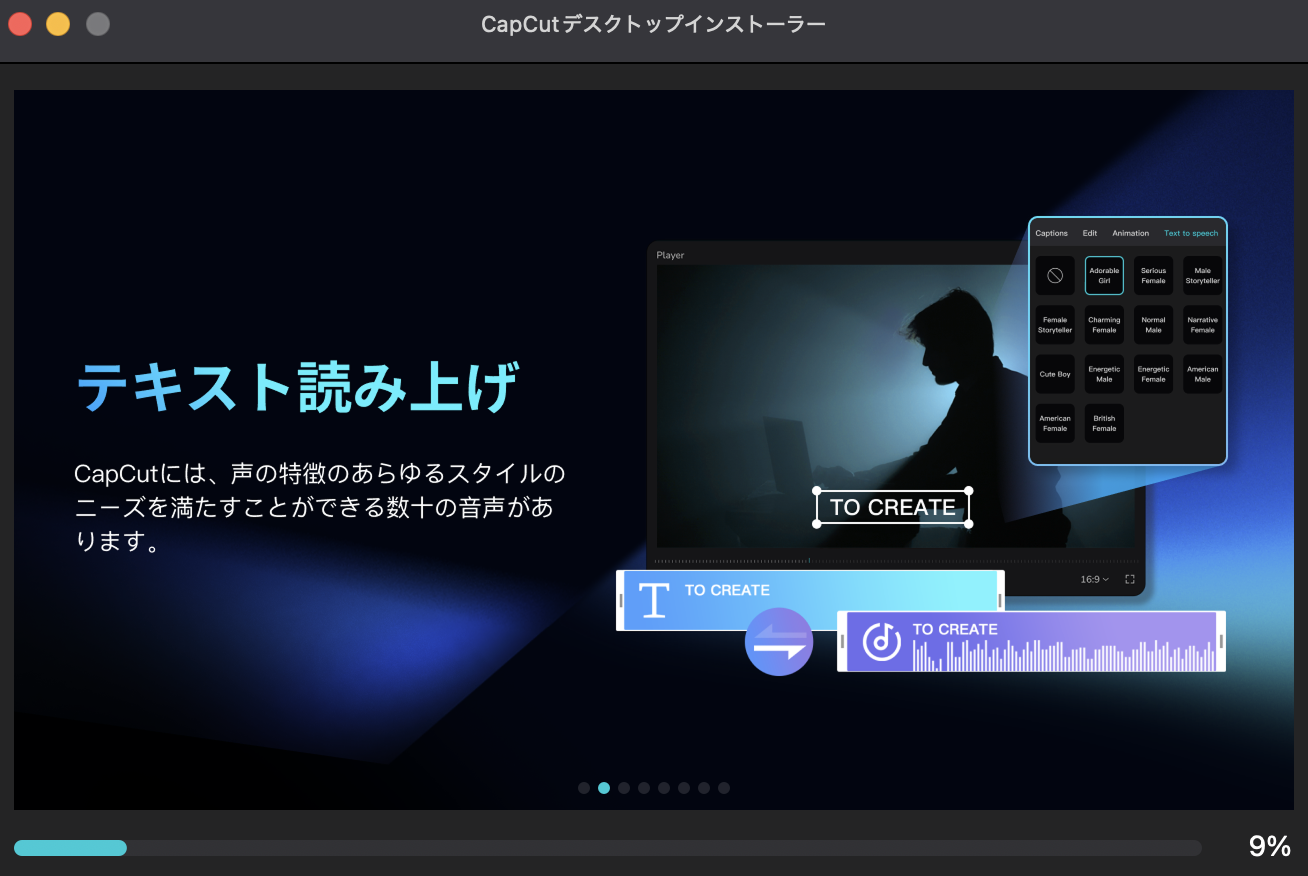Click the CapCutデスクトップインストーラー window title
Screen dimensions: 1308x876
(654, 24)
